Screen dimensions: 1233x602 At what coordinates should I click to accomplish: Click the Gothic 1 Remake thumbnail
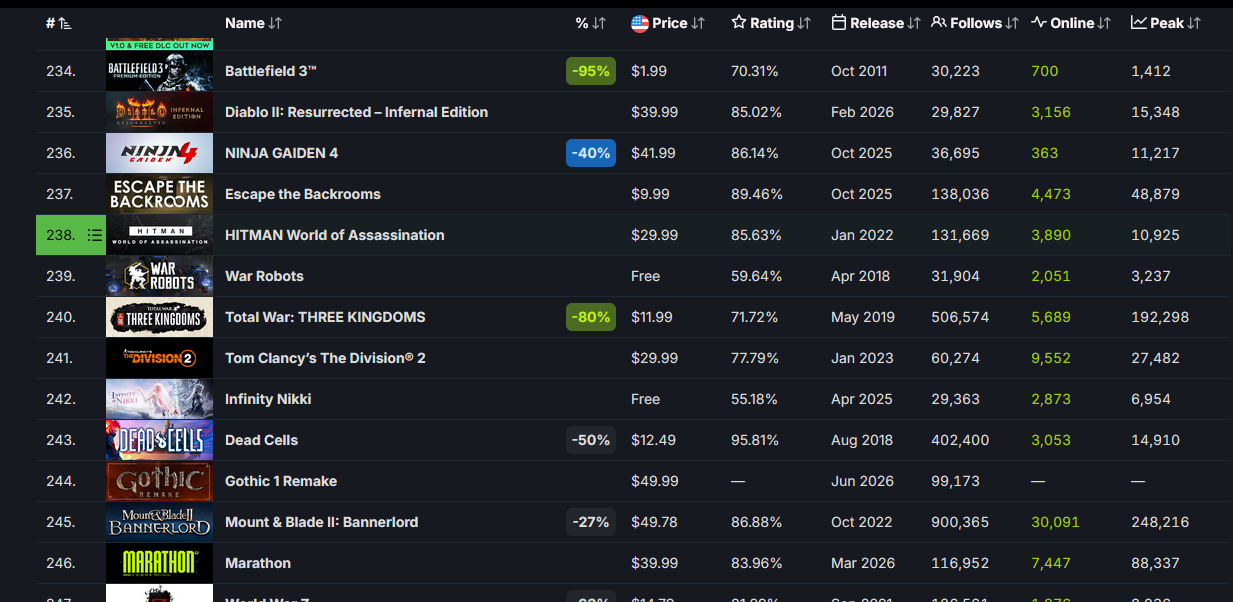point(159,481)
